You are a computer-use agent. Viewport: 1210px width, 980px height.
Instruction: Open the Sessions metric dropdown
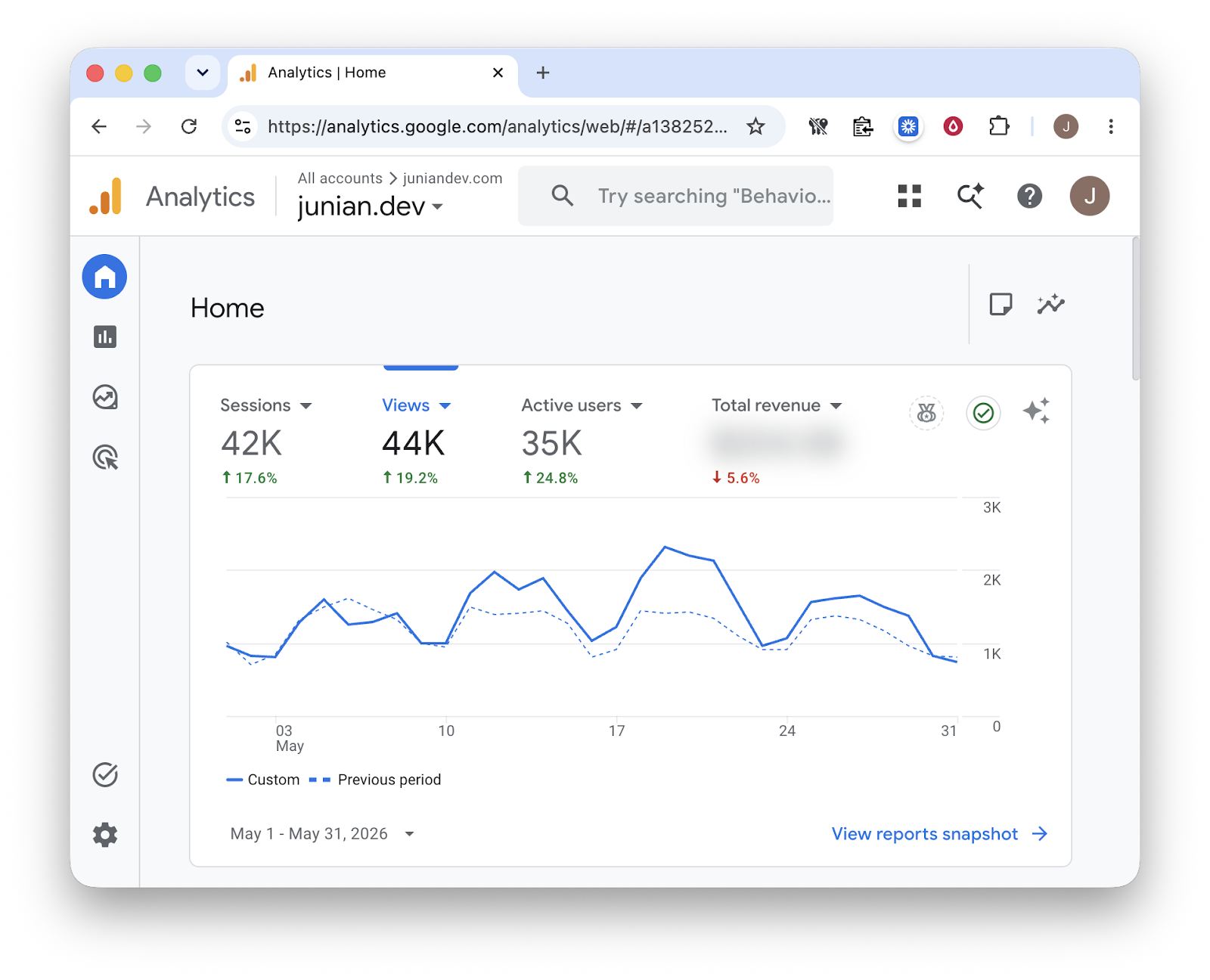click(x=265, y=405)
